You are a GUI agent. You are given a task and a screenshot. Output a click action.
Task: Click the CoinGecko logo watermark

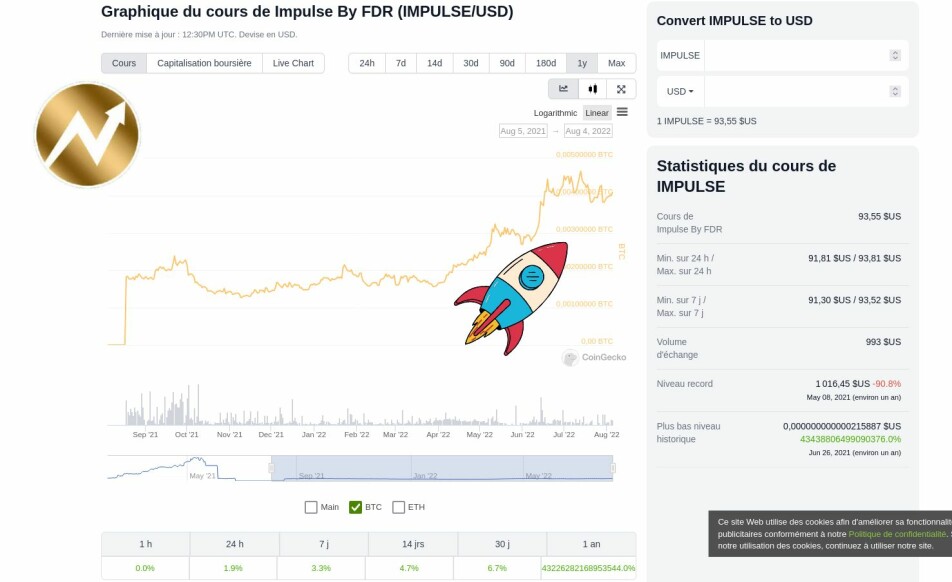(x=594, y=357)
